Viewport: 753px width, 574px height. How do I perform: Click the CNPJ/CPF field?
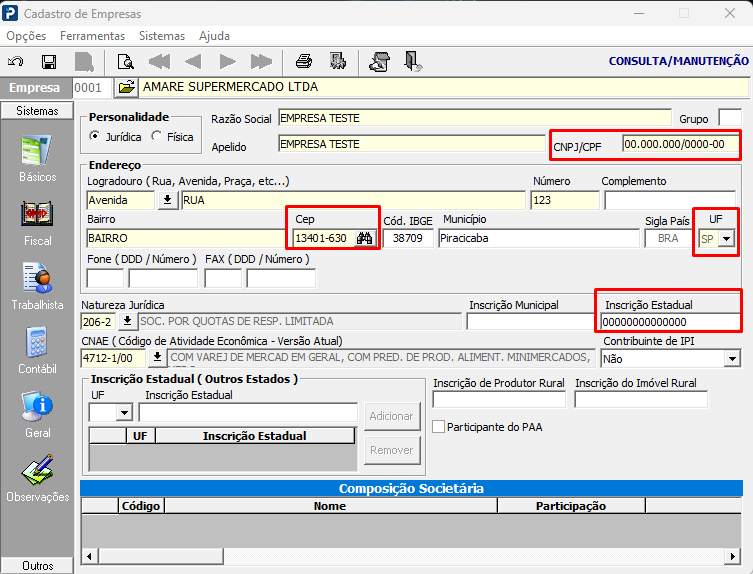tap(681, 144)
